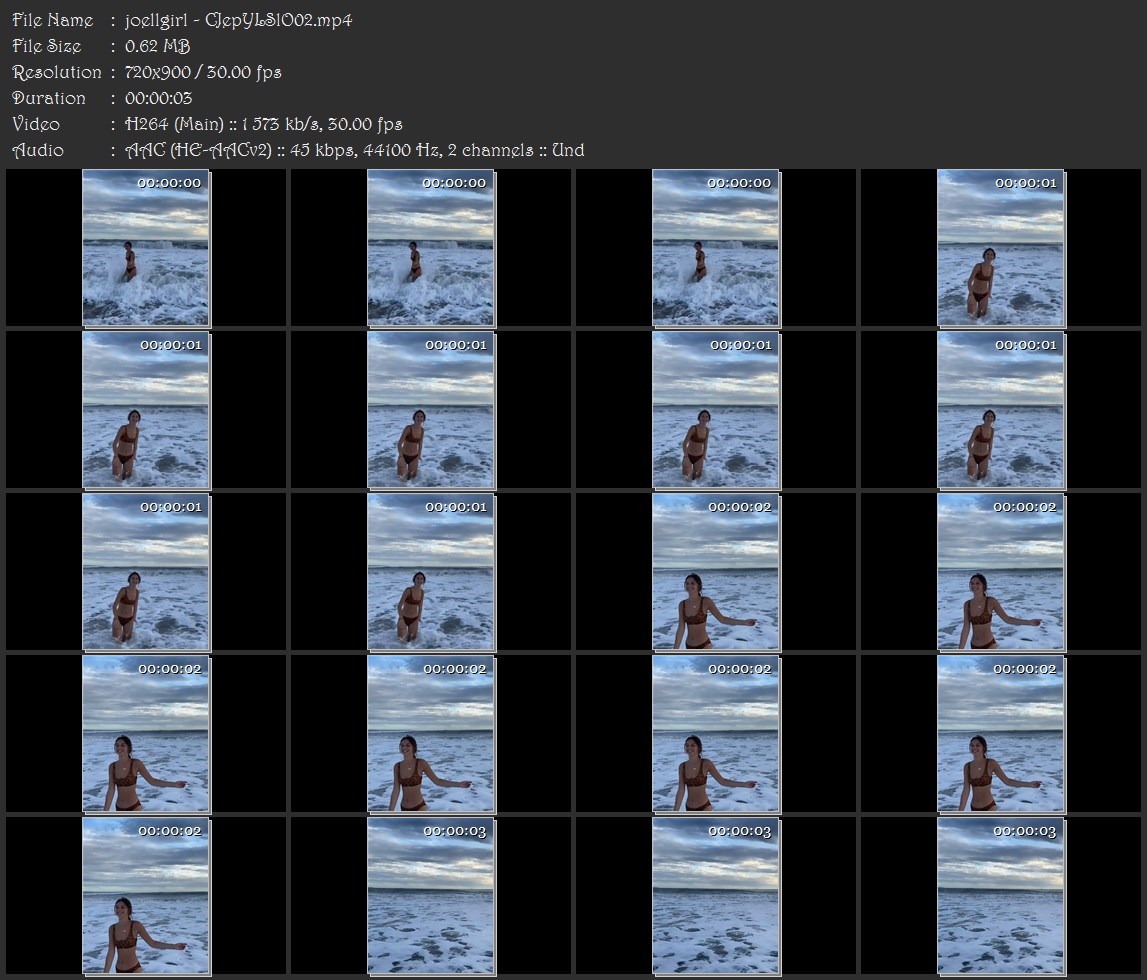The image size is (1147, 980).
Task: Click the AAC (HE-AACv2) audio info line
Action: [x=355, y=150]
